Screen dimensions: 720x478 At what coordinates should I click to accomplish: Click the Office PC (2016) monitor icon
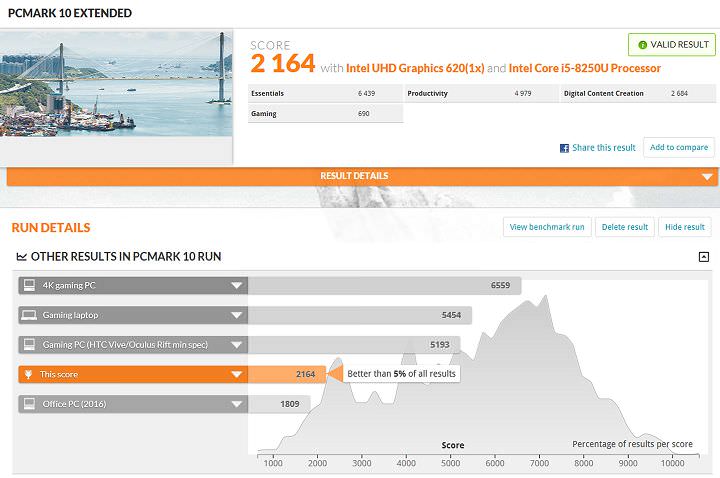point(28,405)
